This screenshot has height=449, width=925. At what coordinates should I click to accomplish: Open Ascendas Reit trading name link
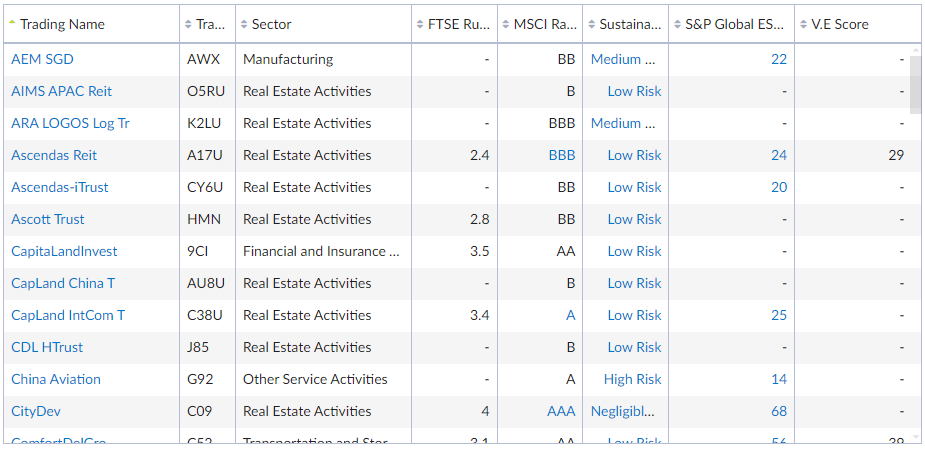(54, 155)
